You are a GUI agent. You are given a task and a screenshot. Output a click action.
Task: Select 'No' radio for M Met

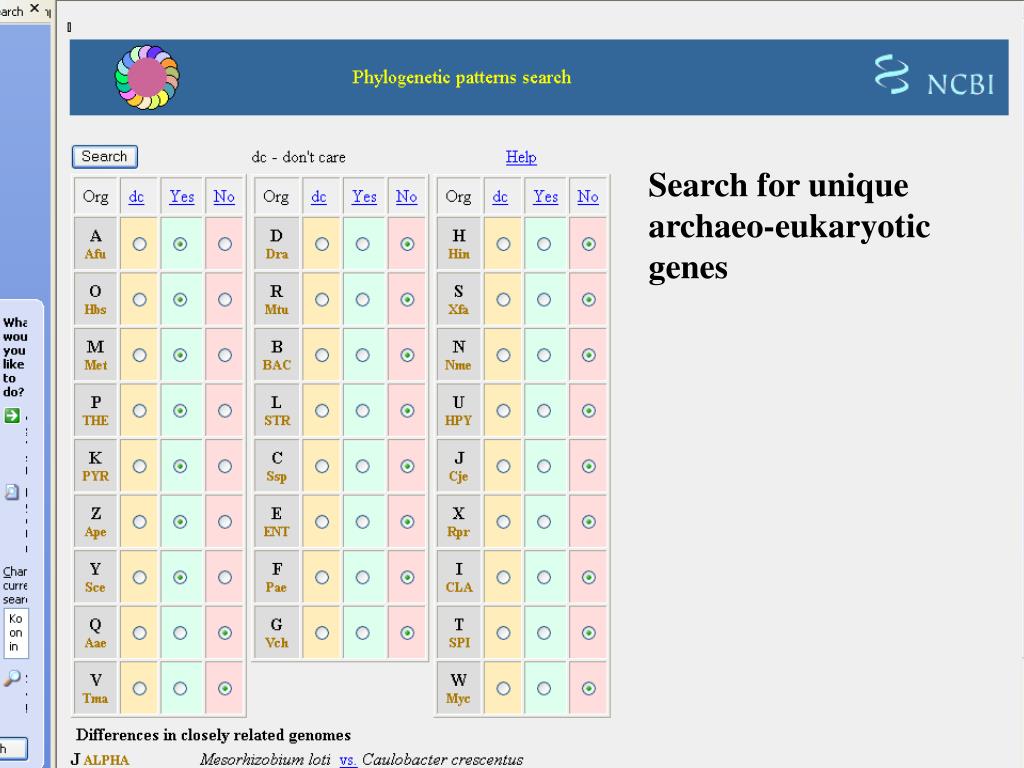(225, 355)
